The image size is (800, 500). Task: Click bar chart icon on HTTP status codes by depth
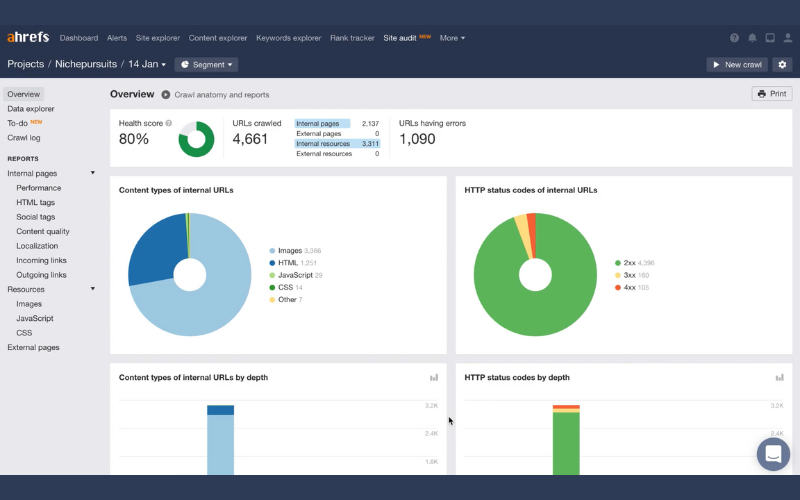pos(780,378)
